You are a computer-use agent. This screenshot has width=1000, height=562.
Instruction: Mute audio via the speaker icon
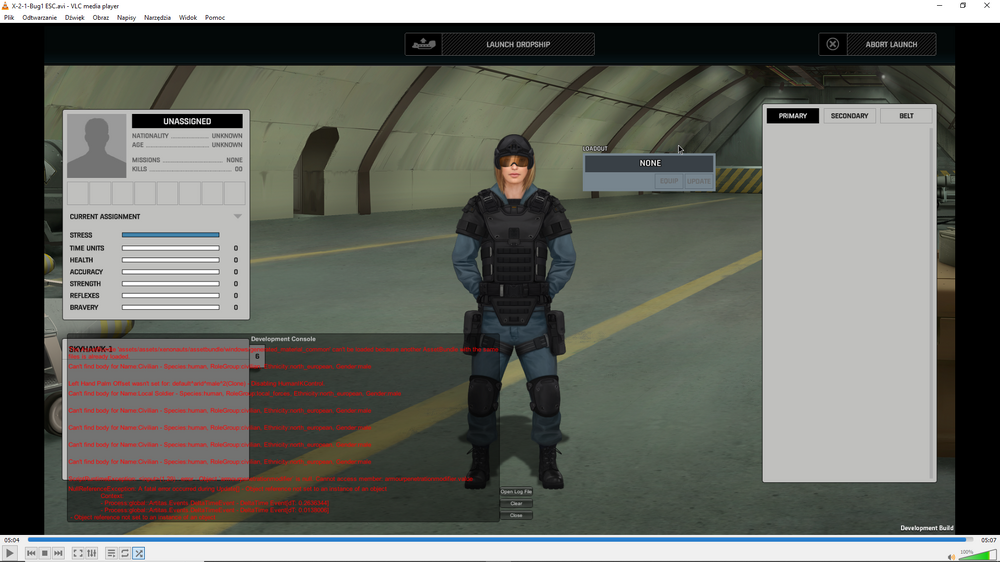click(952, 557)
